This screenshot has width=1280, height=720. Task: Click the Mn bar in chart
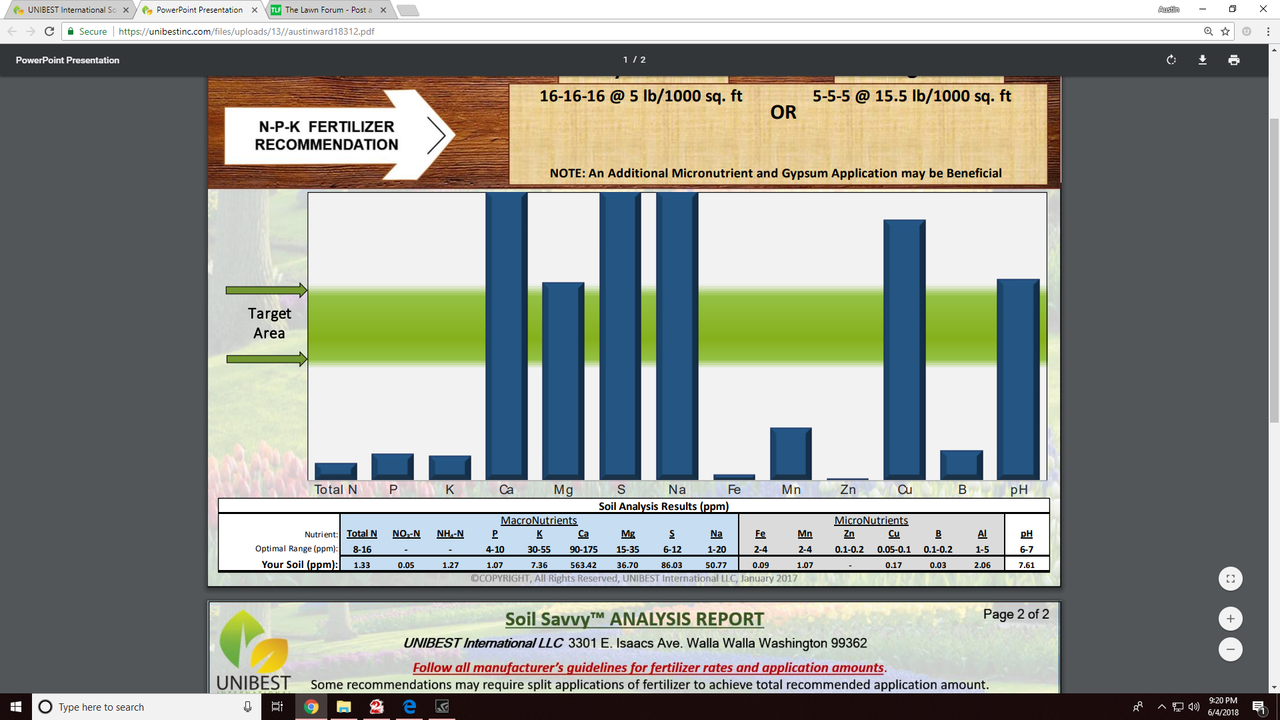tap(791, 453)
